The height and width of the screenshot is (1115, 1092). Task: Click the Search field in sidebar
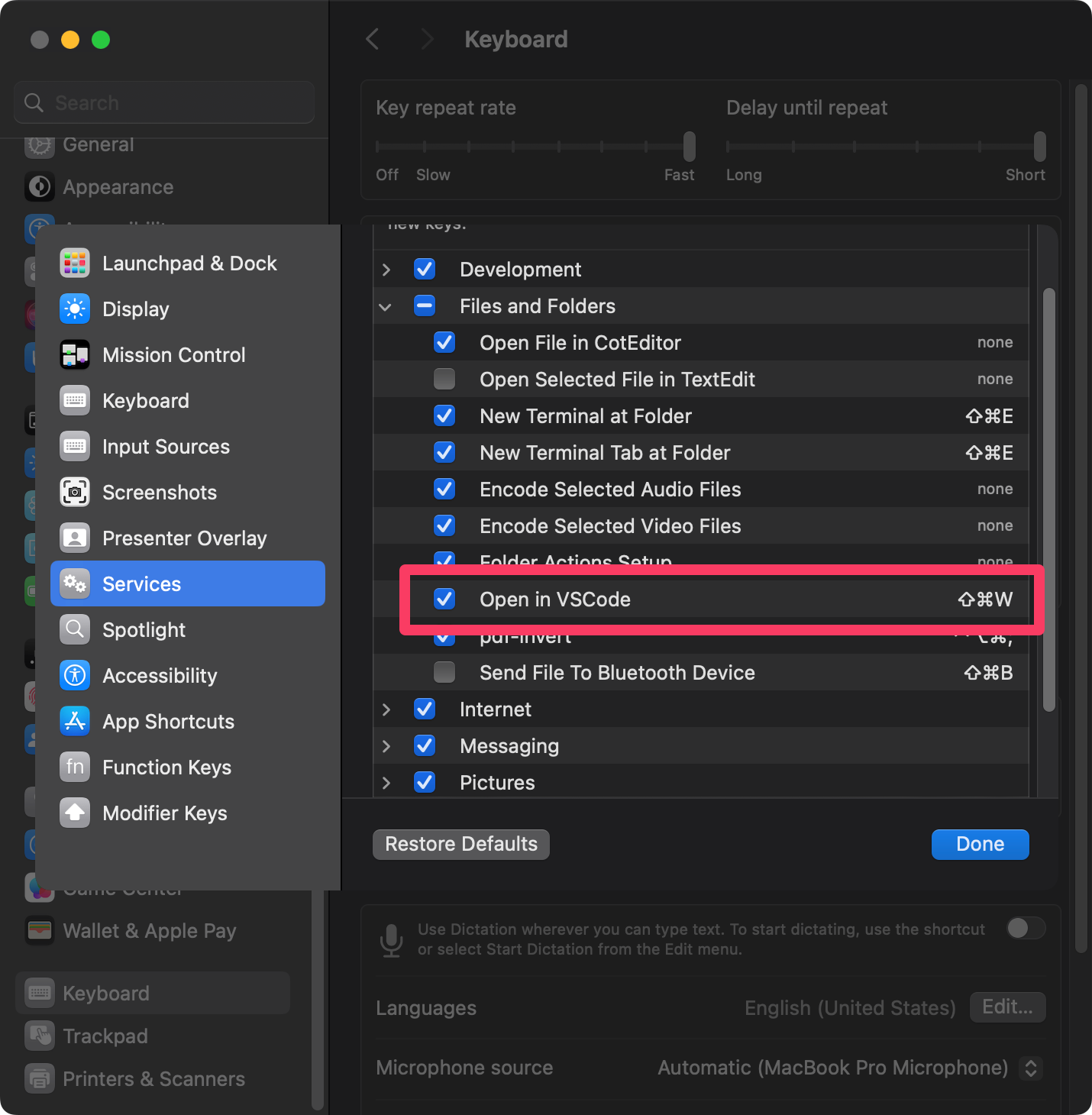164,103
